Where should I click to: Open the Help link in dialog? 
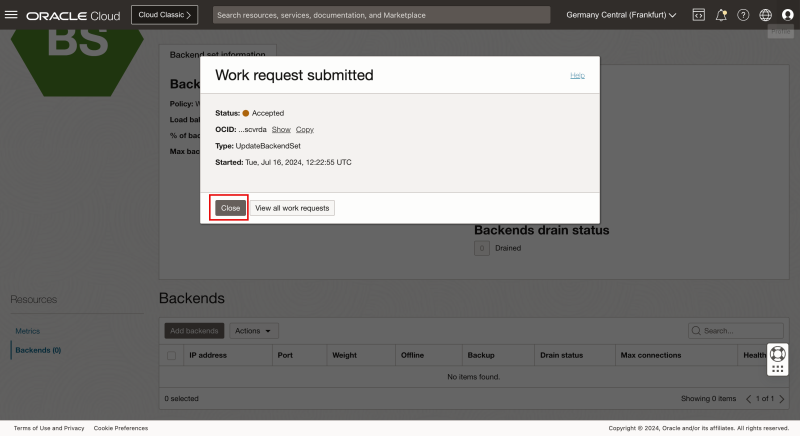pos(577,75)
